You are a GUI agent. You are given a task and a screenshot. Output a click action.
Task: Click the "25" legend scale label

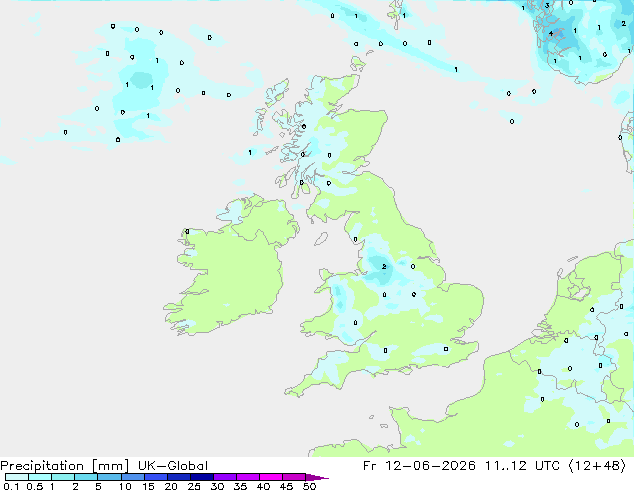194,486
